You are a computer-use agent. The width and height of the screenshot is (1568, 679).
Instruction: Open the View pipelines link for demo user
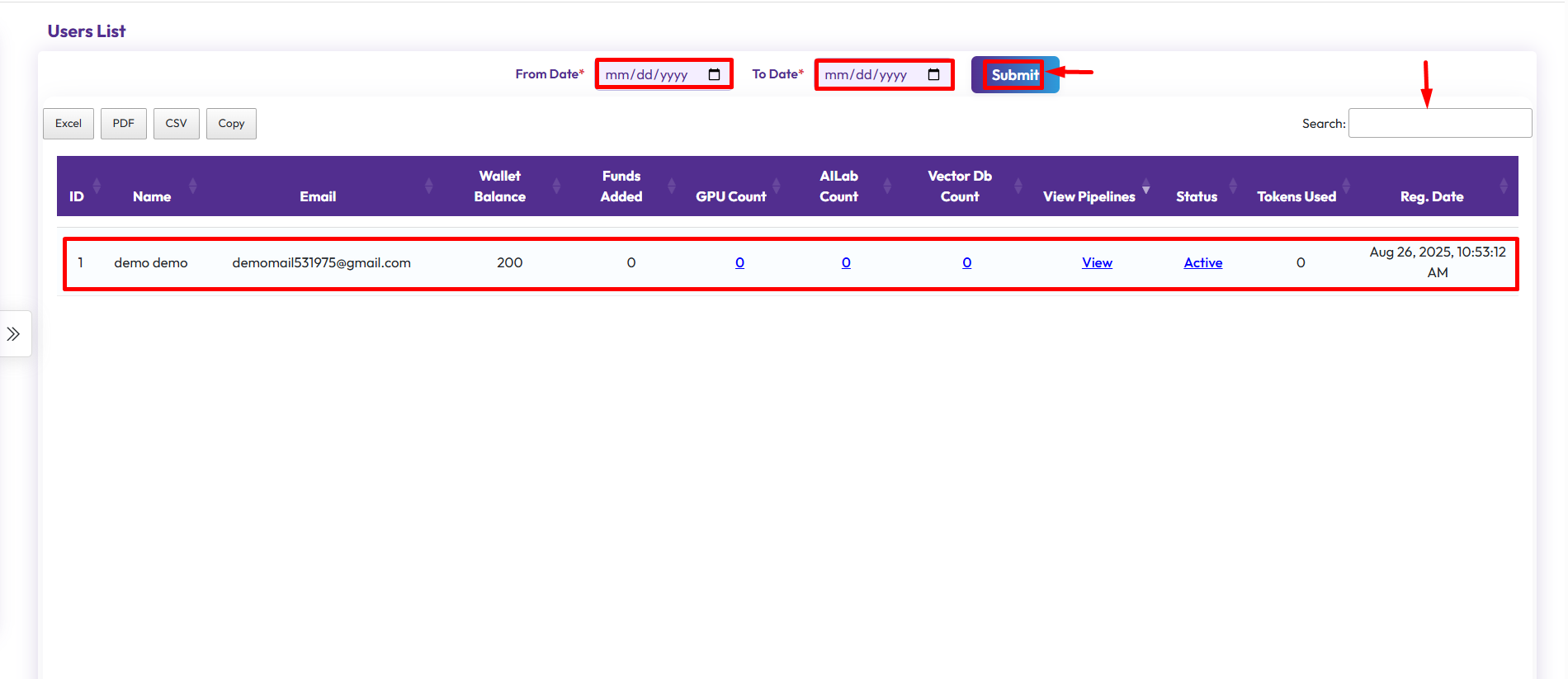point(1097,262)
